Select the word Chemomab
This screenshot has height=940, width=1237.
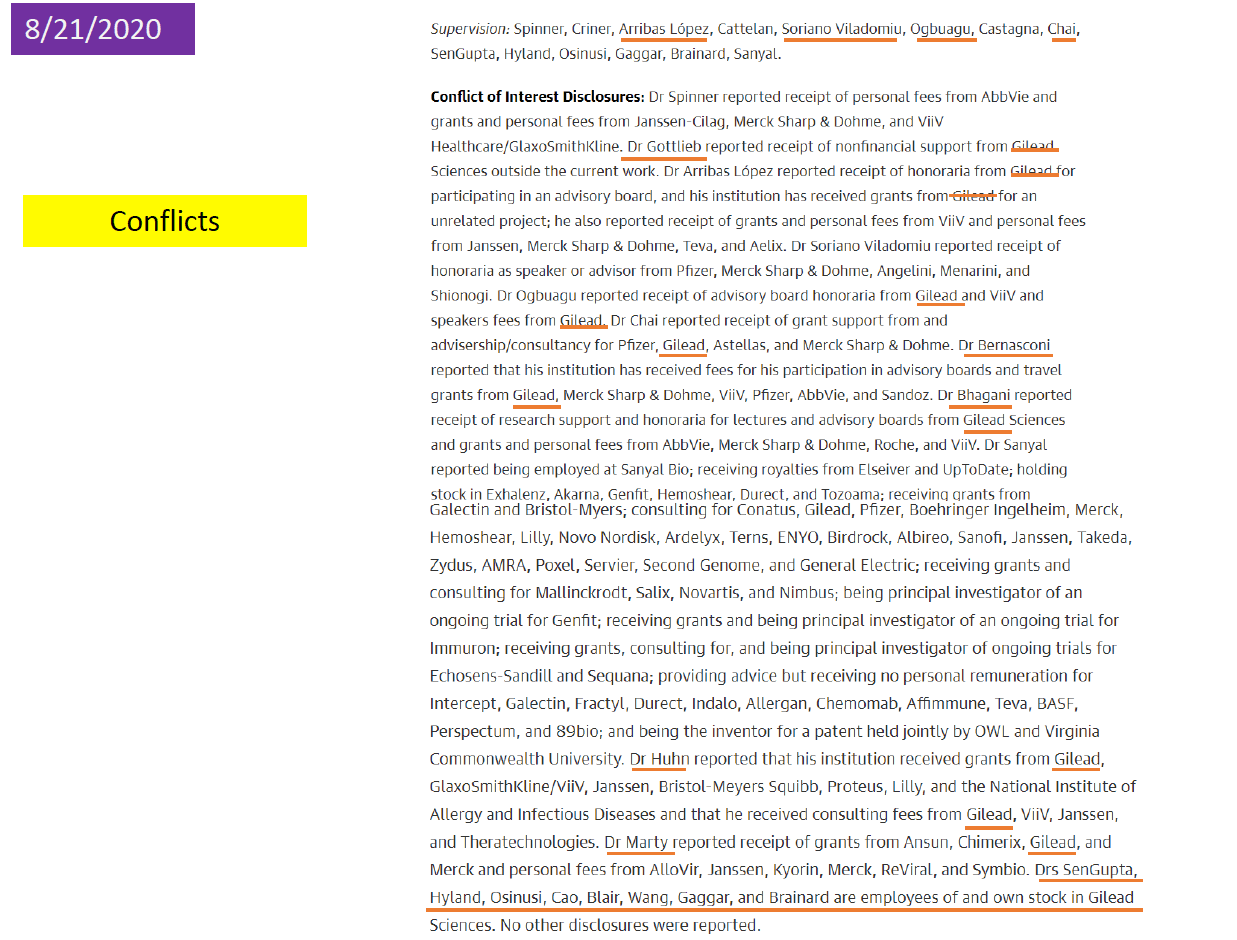[x=859, y=704]
